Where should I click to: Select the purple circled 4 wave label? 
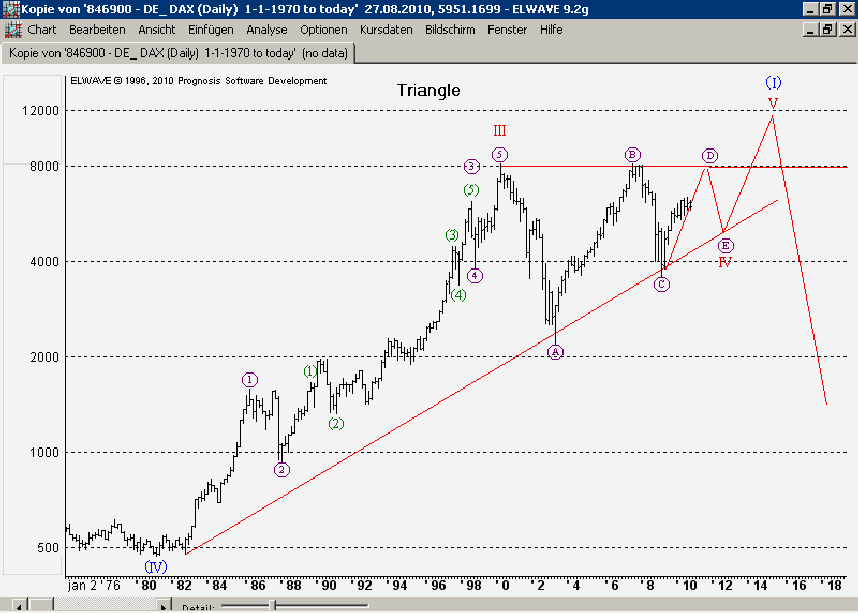click(474, 275)
